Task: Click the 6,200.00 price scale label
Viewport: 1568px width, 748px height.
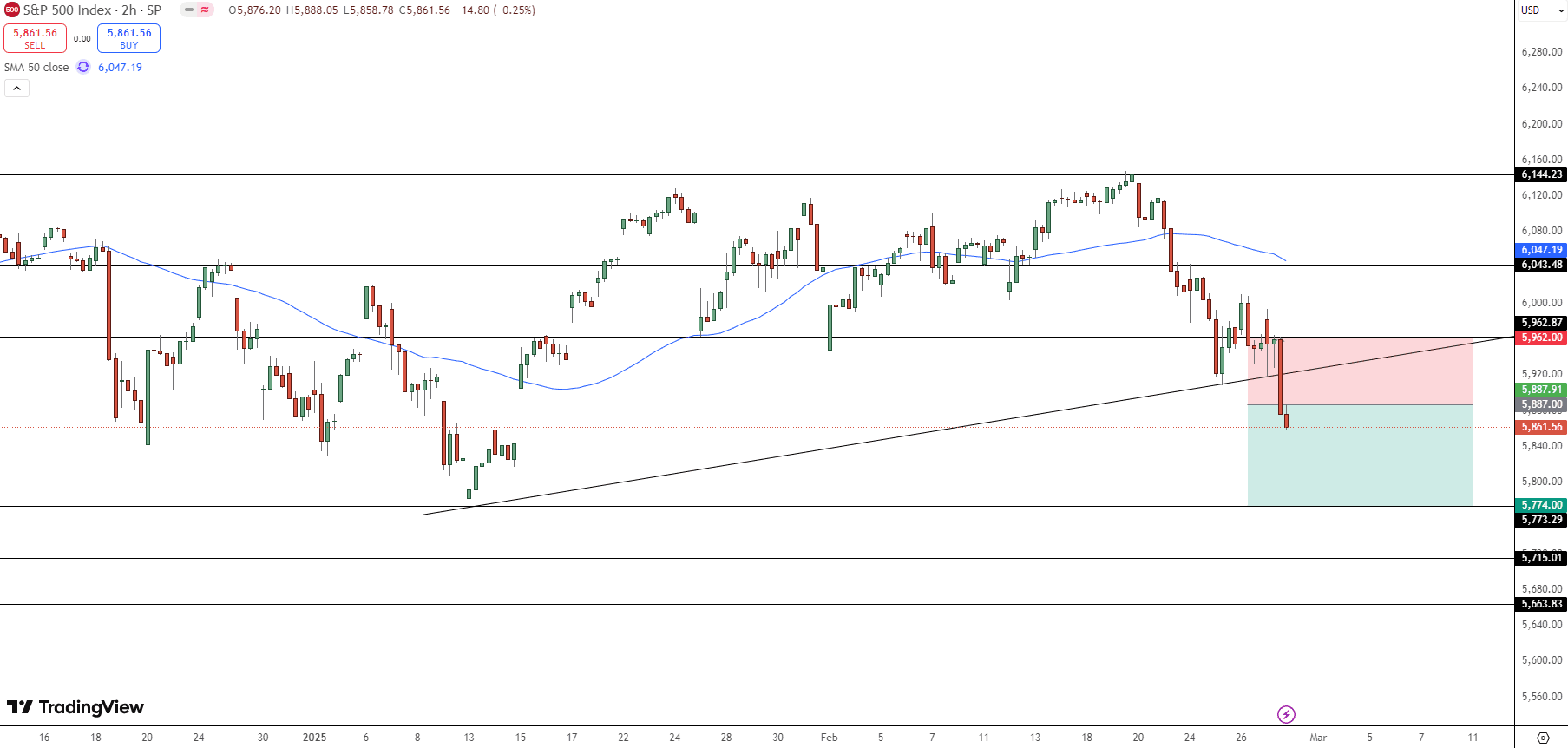Action: (x=1542, y=124)
